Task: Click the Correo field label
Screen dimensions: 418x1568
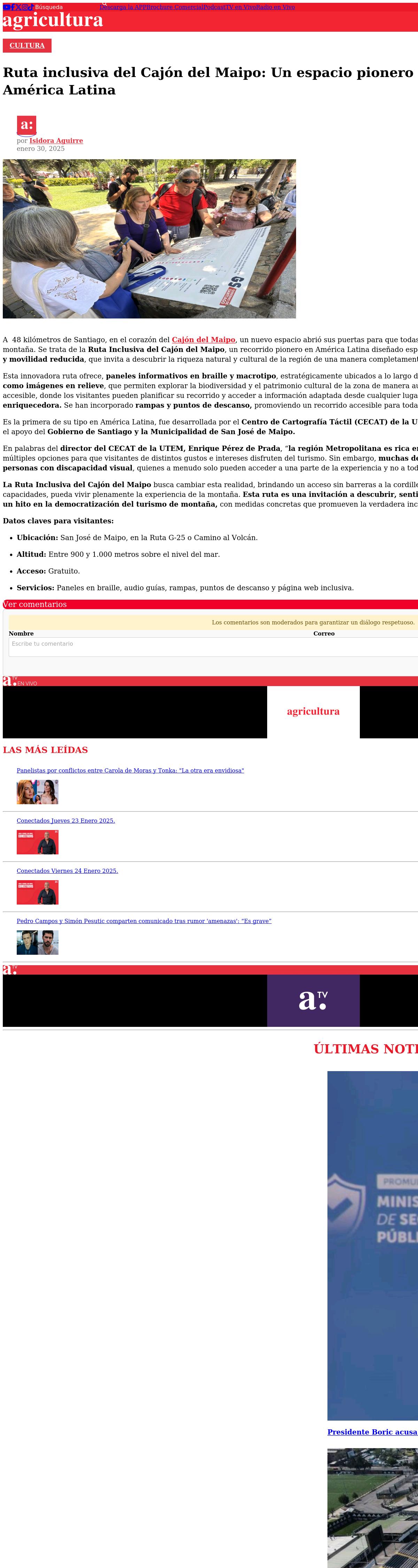Action: pos(324,634)
